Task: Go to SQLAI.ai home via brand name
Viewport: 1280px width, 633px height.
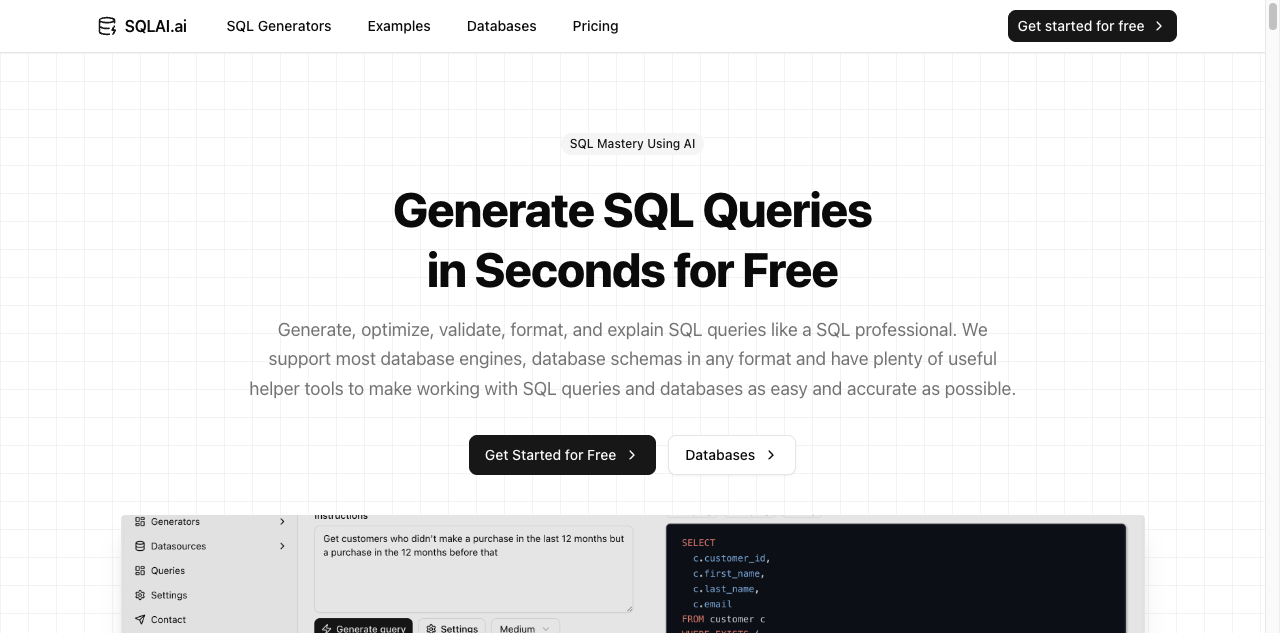Action: click(156, 26)
